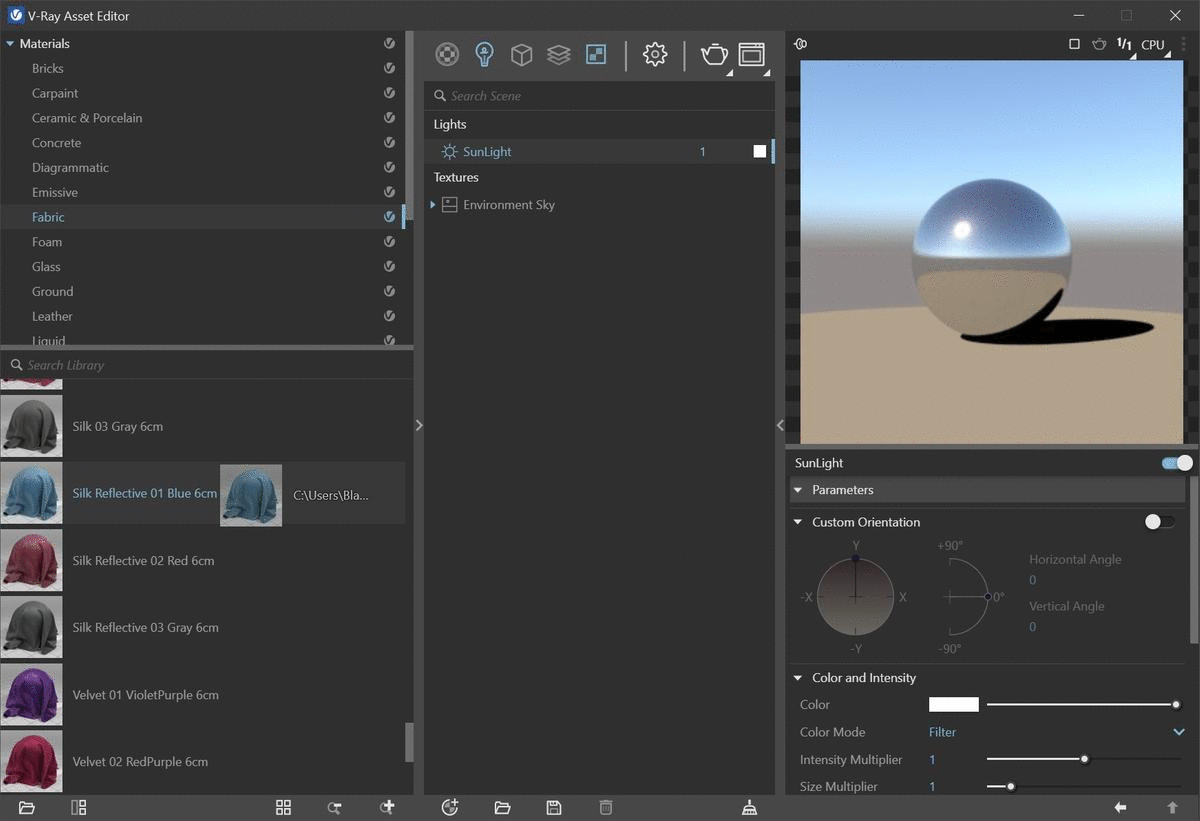Click the left arrow navigation icon
The height and width of the screenshot is (821, 1200).
click(x=1121, y=807)
